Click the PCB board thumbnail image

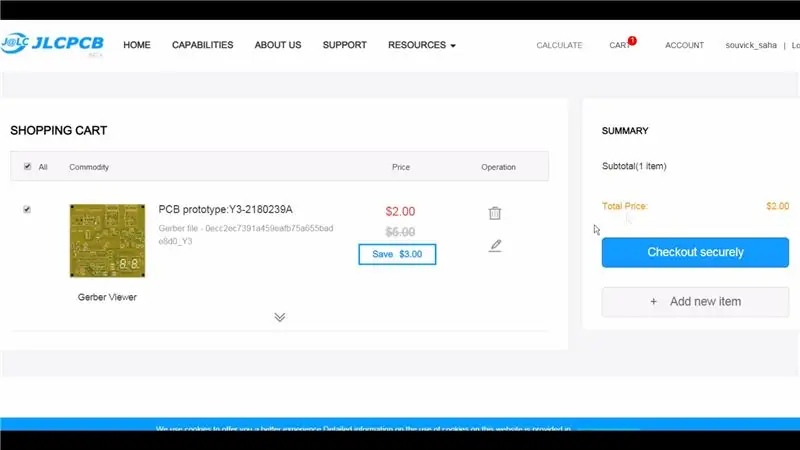pos(107,241)
